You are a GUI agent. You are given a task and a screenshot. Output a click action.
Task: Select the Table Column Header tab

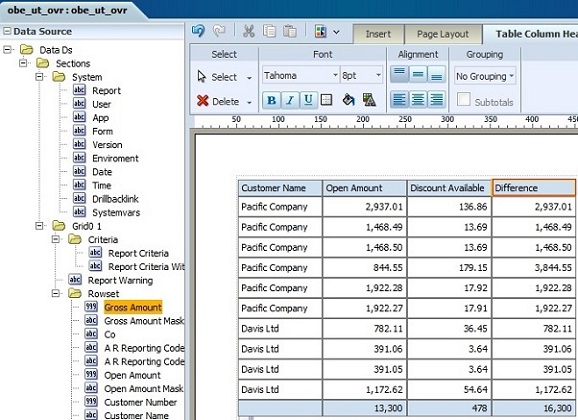tap(531, 34)
